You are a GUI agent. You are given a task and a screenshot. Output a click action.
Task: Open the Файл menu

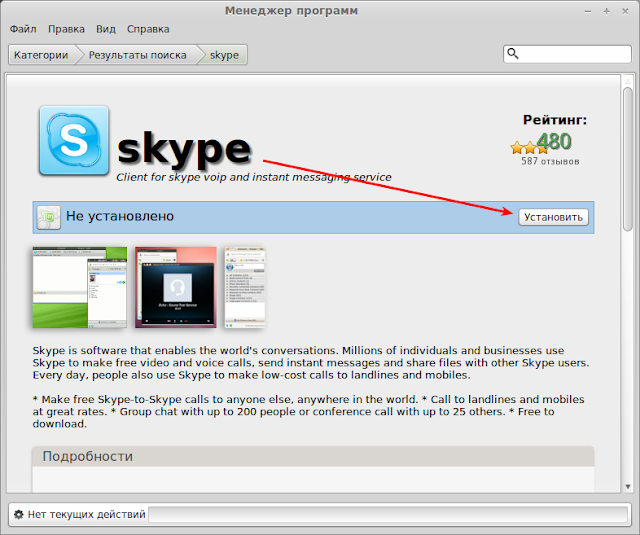pos(23,29)
